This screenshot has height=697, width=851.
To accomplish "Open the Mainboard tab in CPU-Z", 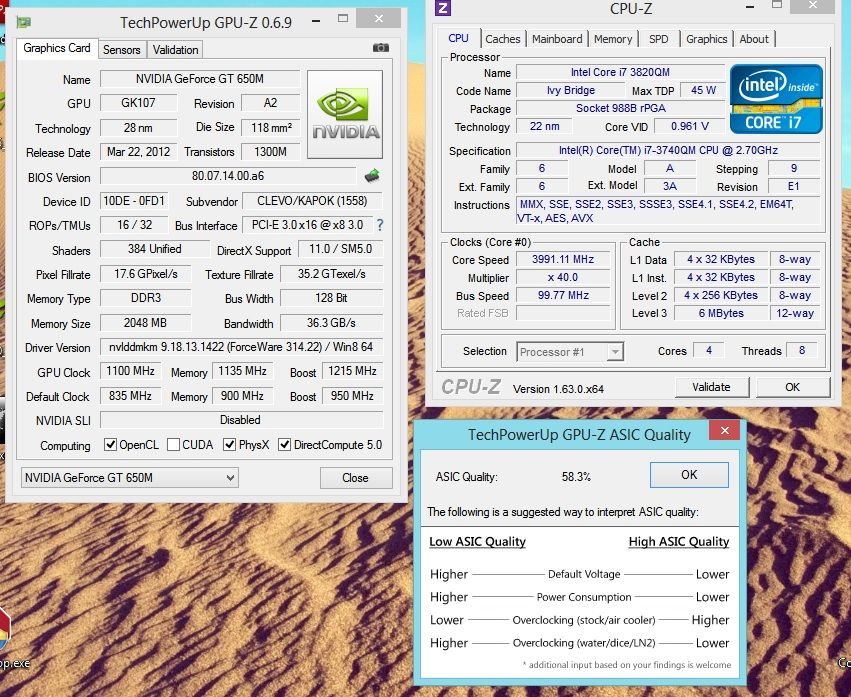I will coord(557,39).
